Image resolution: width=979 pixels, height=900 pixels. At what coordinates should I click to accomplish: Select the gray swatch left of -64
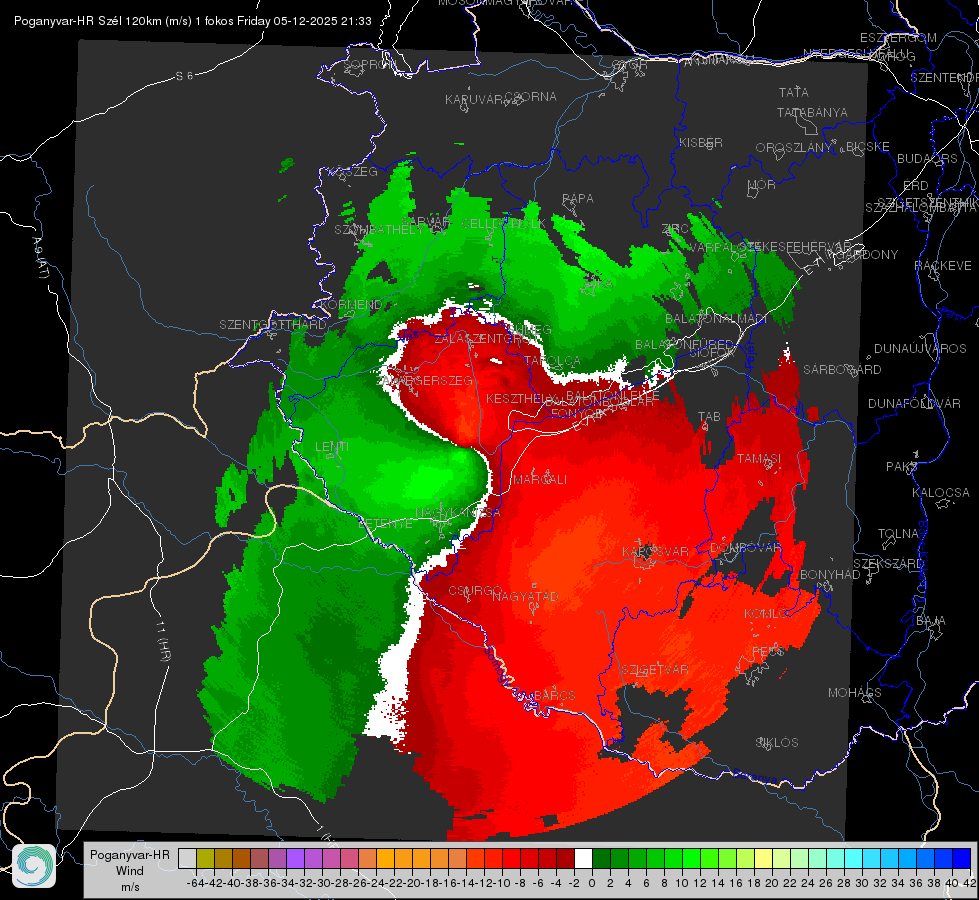click(x=187, y=859)
